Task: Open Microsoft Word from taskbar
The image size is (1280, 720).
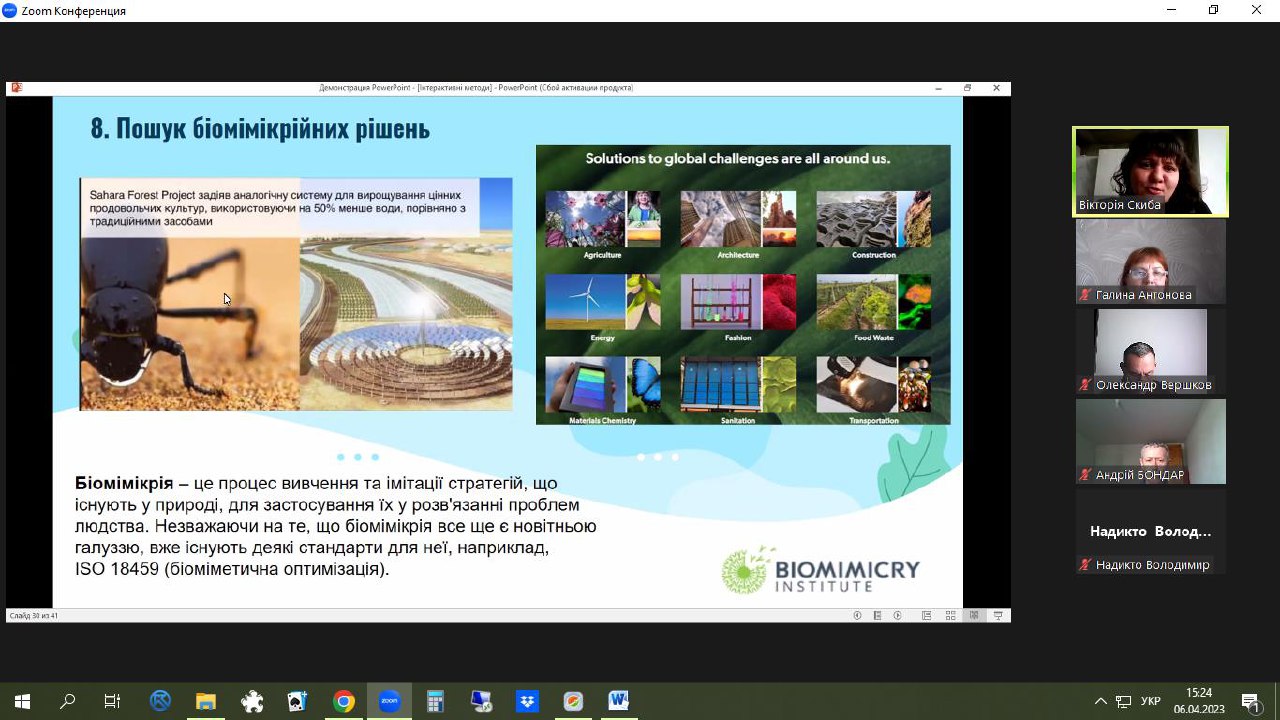Action: click(x=619, y=701)
